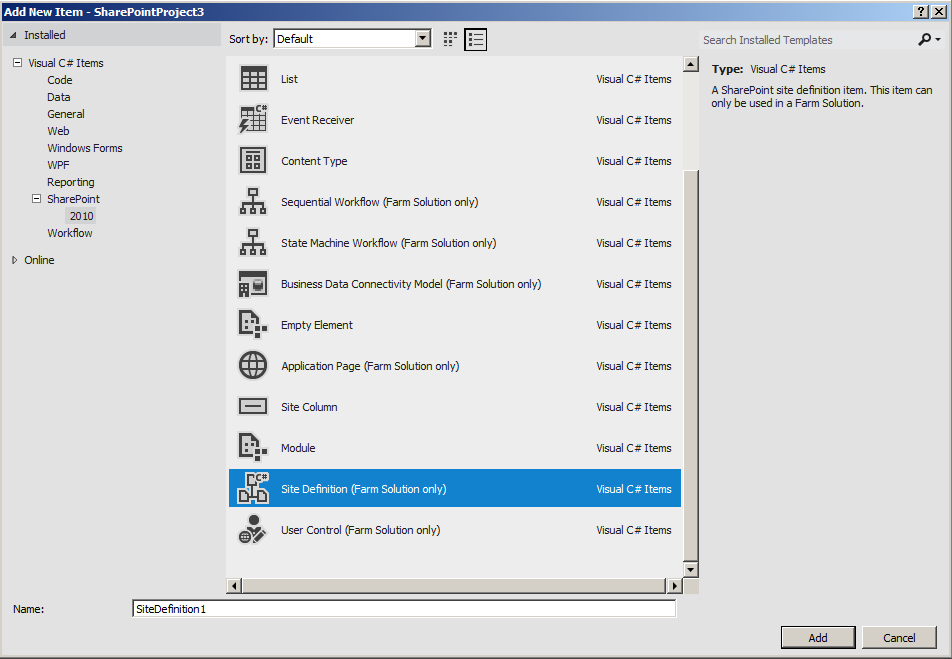
Task: Choose the Application Page globe icon
Action: tap(253, 366)
